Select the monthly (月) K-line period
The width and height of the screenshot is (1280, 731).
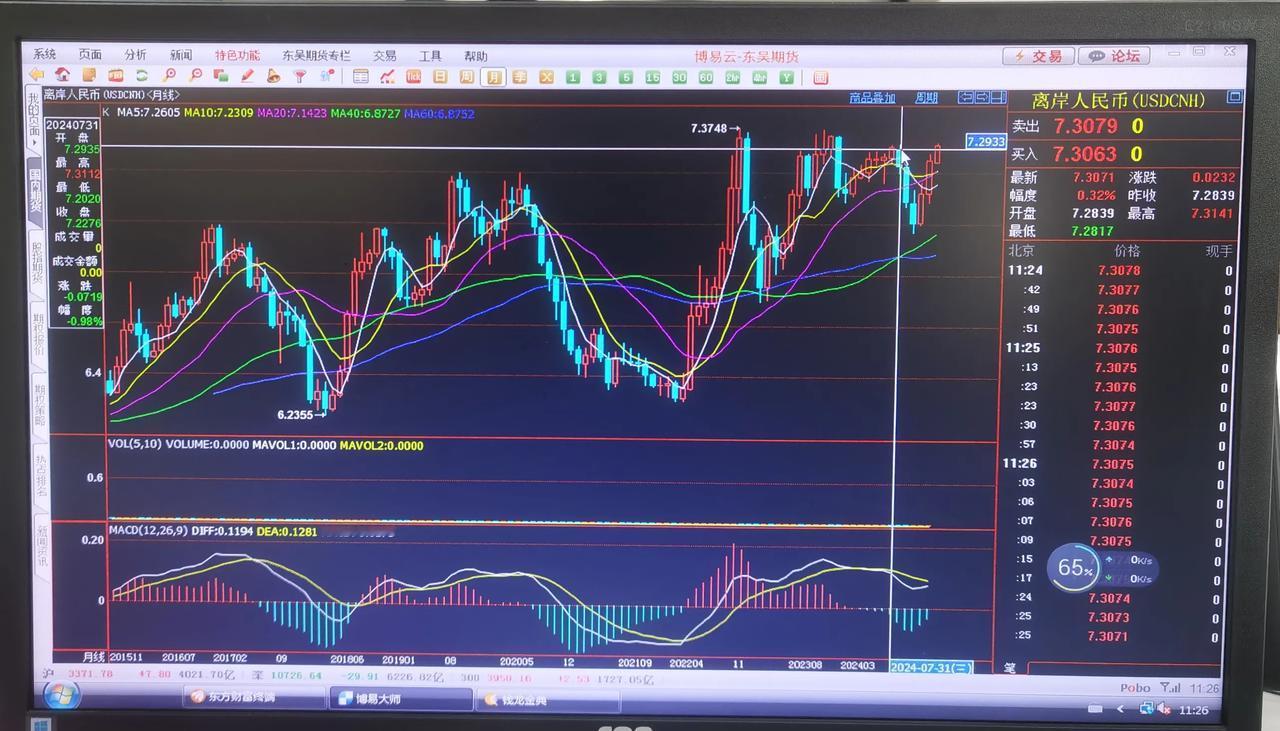[494, 76]
